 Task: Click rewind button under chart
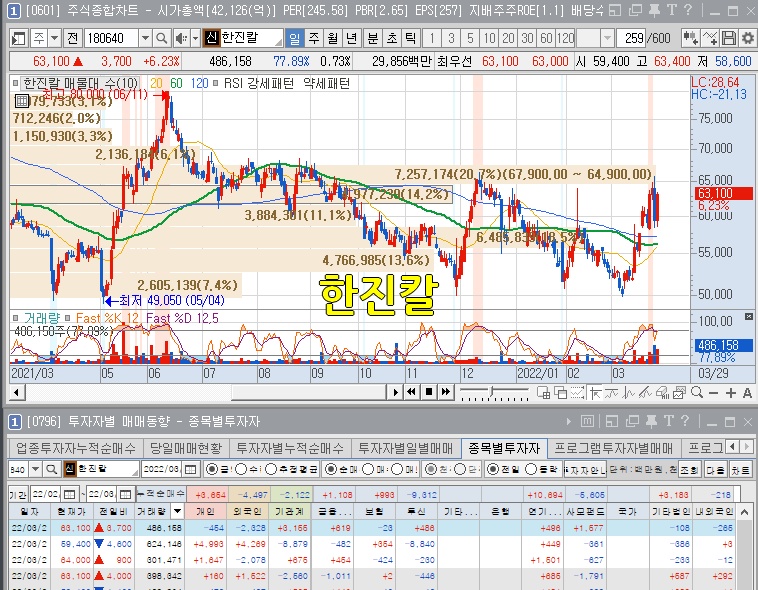pos(412,392)
